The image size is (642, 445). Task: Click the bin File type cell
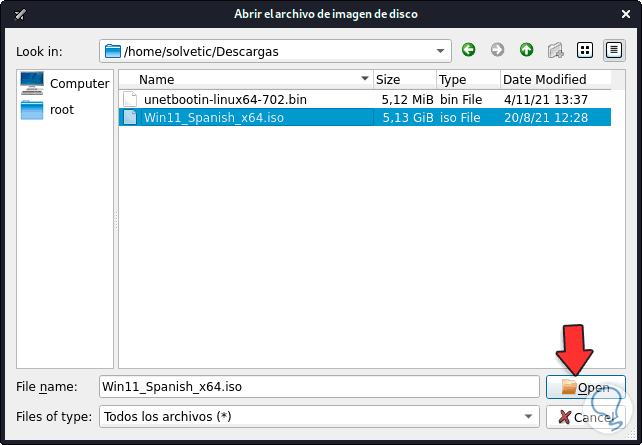(461, 99)
